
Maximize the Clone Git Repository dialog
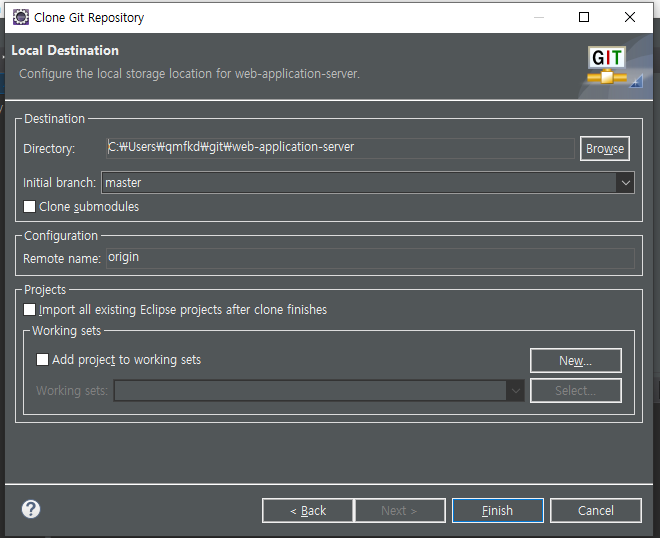click(584, 17)
